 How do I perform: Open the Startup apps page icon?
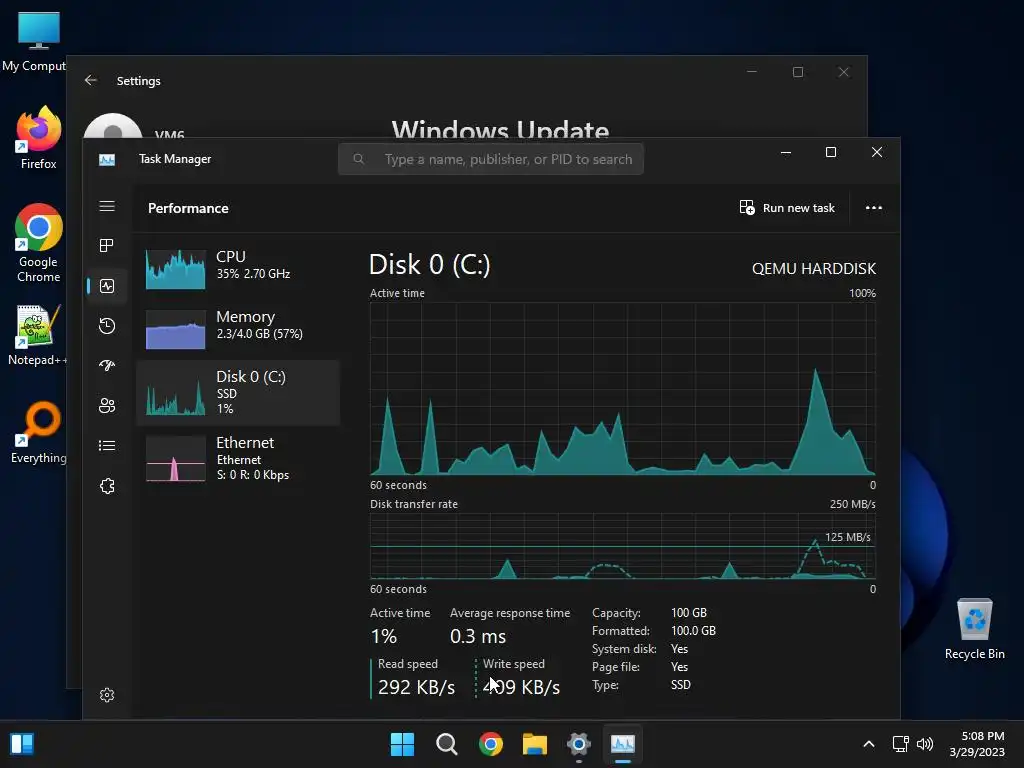[x=107, y=366]
